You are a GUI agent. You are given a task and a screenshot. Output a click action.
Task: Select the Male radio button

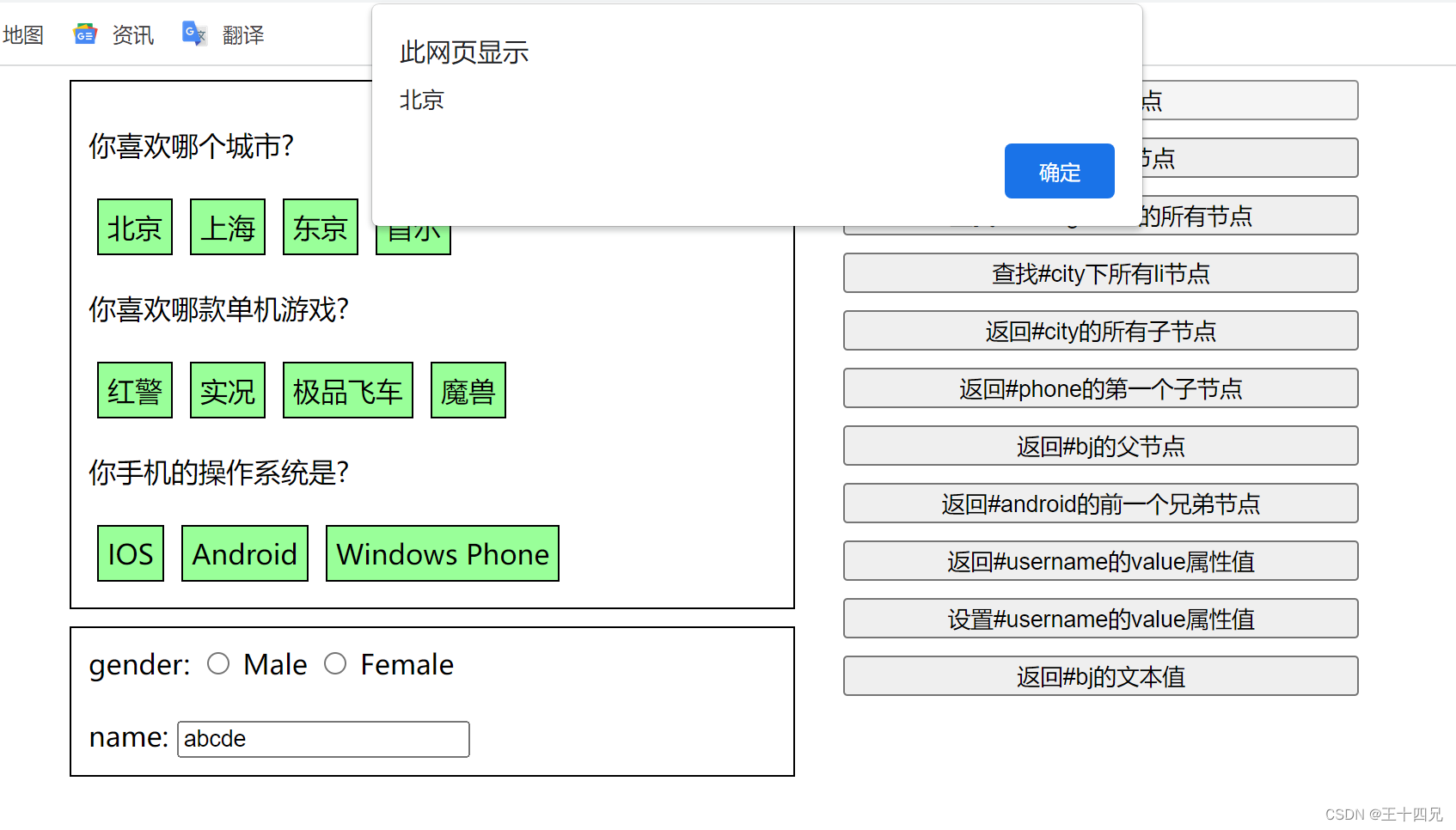coord(218,663)
